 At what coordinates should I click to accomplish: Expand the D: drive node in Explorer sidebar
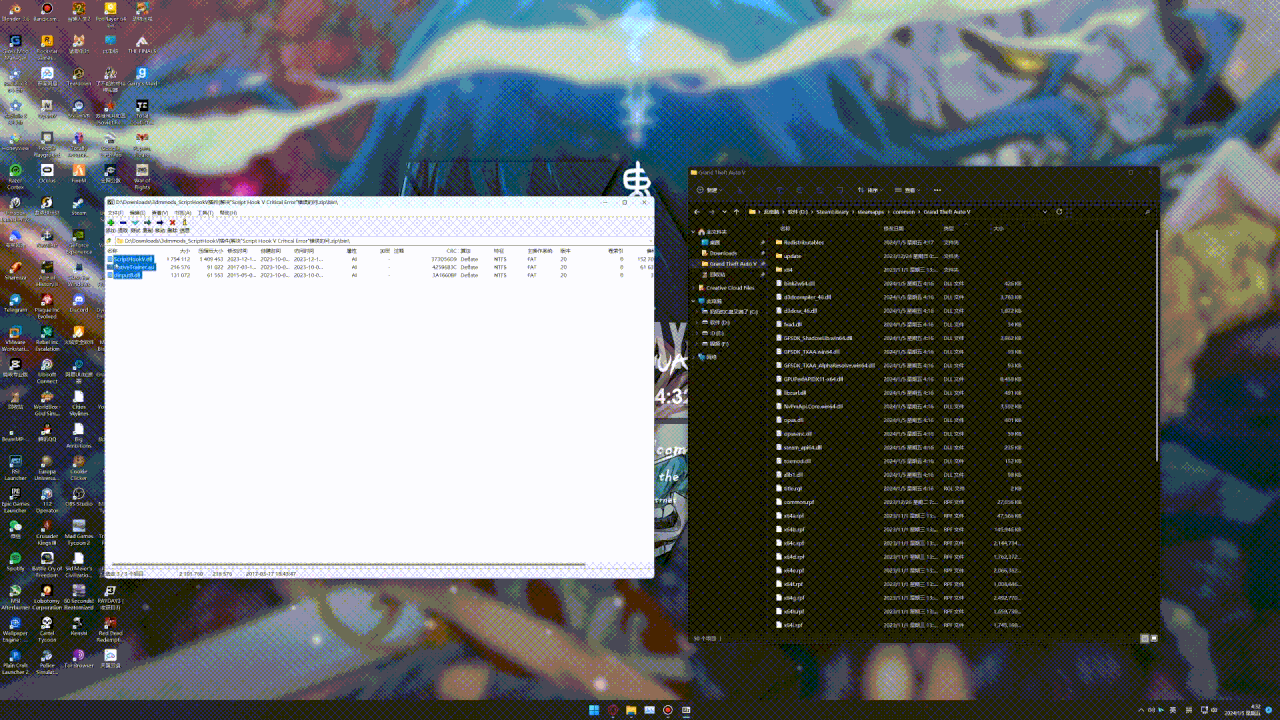pyautogui.click(x=697, y=322)
